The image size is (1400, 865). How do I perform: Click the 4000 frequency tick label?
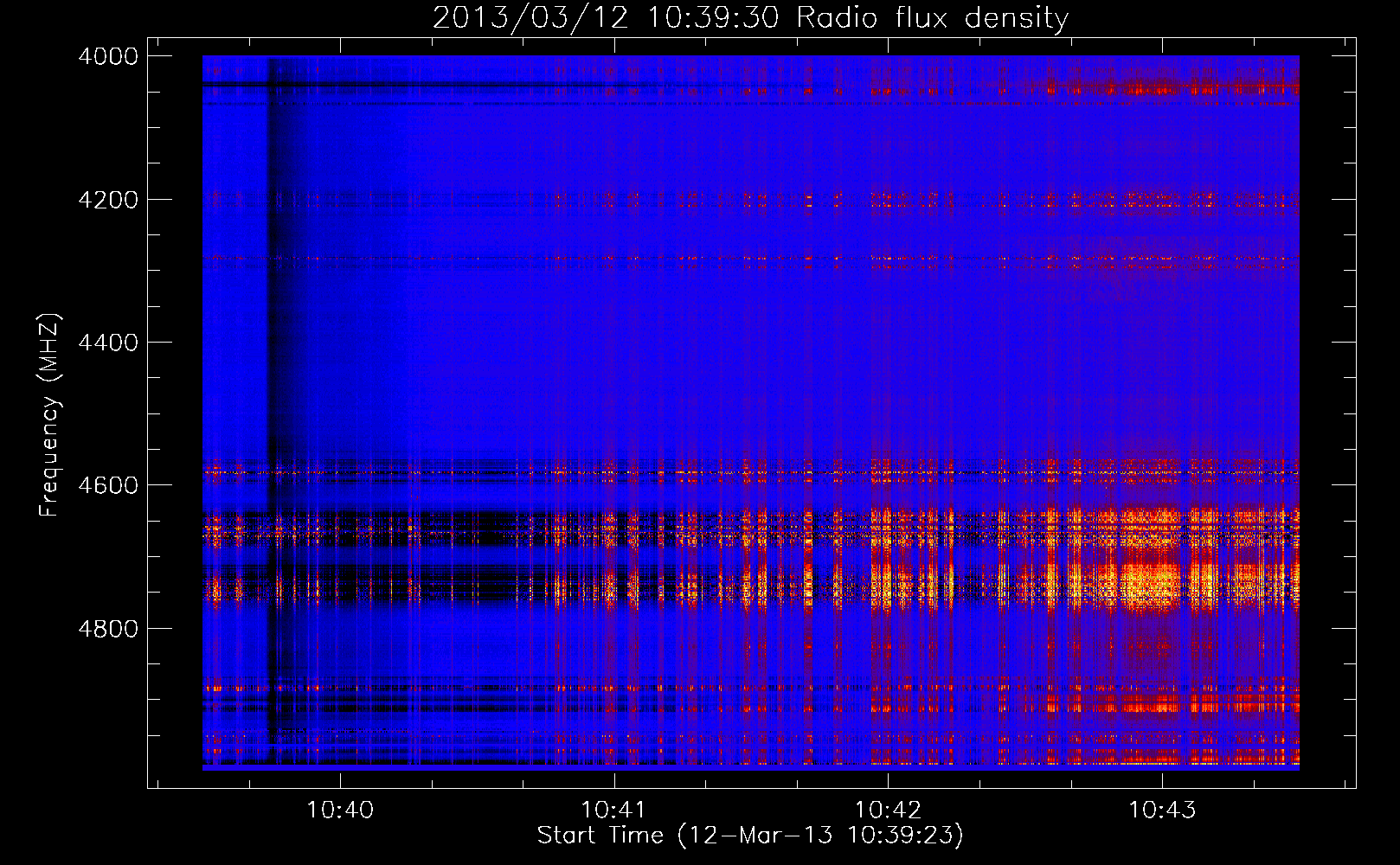point(108,56)
